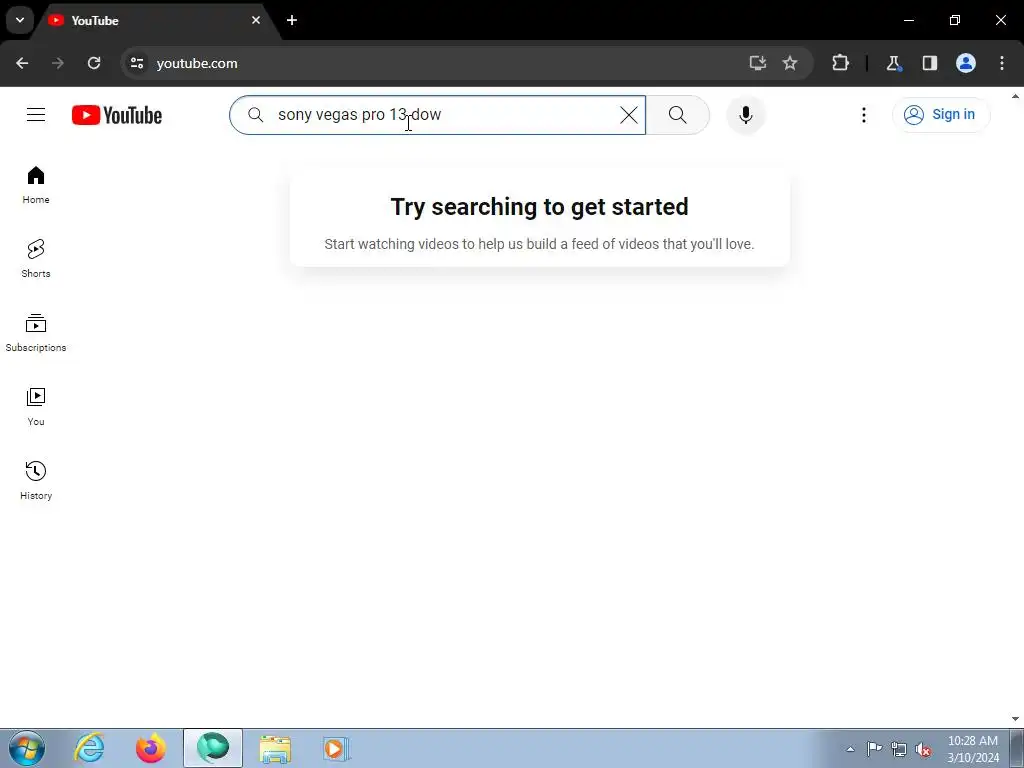1024x768 pixels.
Task: Go to Home in the sidebar
Action: [x=36, y=185]
